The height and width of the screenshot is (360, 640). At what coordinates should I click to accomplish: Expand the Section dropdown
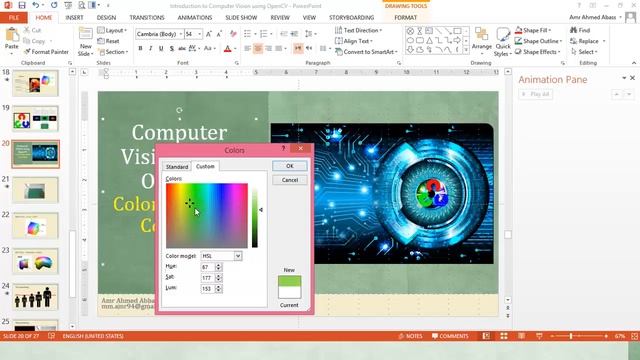[113, 52]
